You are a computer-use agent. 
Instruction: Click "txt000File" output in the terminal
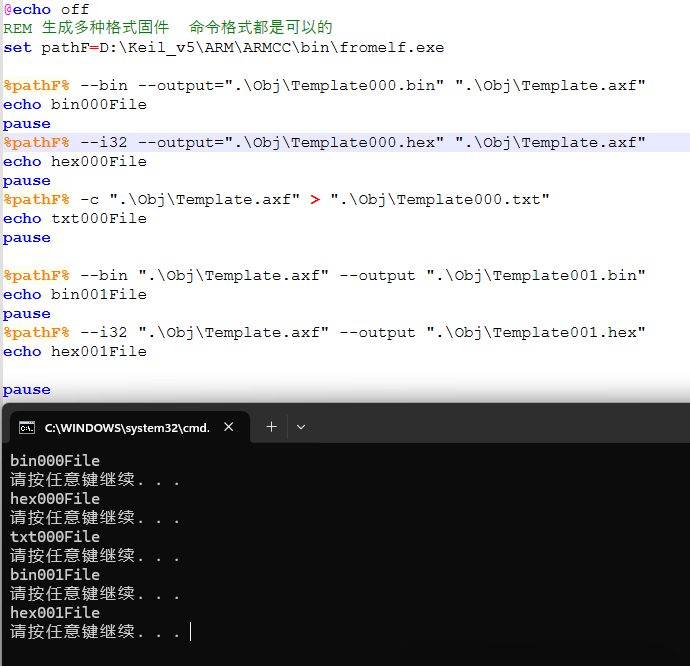tap(55, 537)
